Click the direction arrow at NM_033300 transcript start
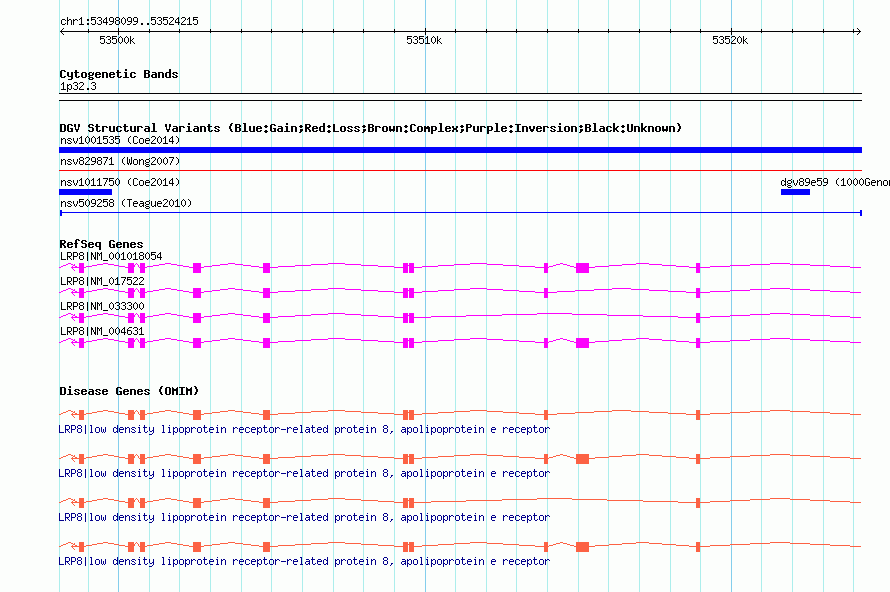 (74, 318)
